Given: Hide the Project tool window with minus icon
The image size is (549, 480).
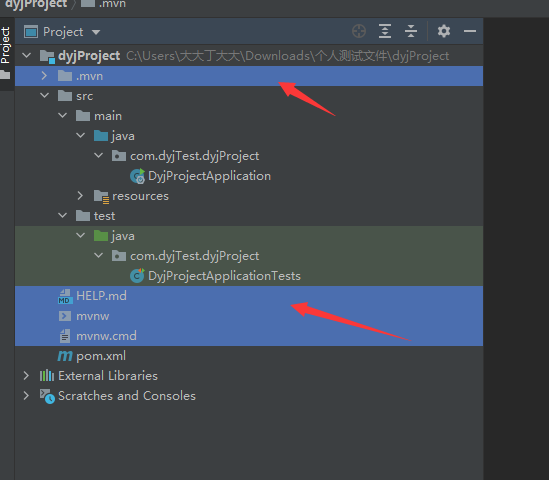Looking at the screenshot, I should click(x=470, y=32).
